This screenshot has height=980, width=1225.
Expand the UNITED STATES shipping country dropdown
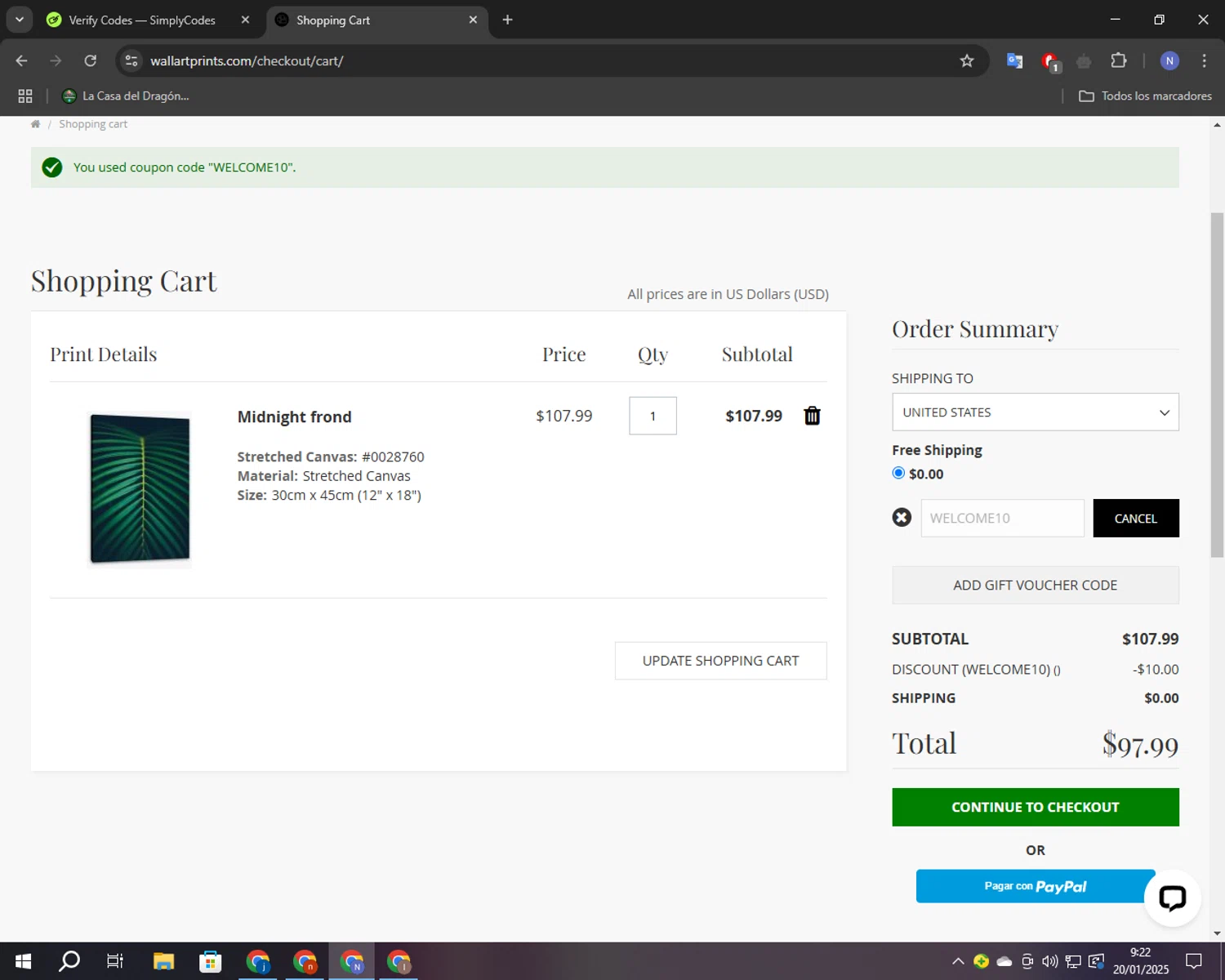tap(1035, 412)
